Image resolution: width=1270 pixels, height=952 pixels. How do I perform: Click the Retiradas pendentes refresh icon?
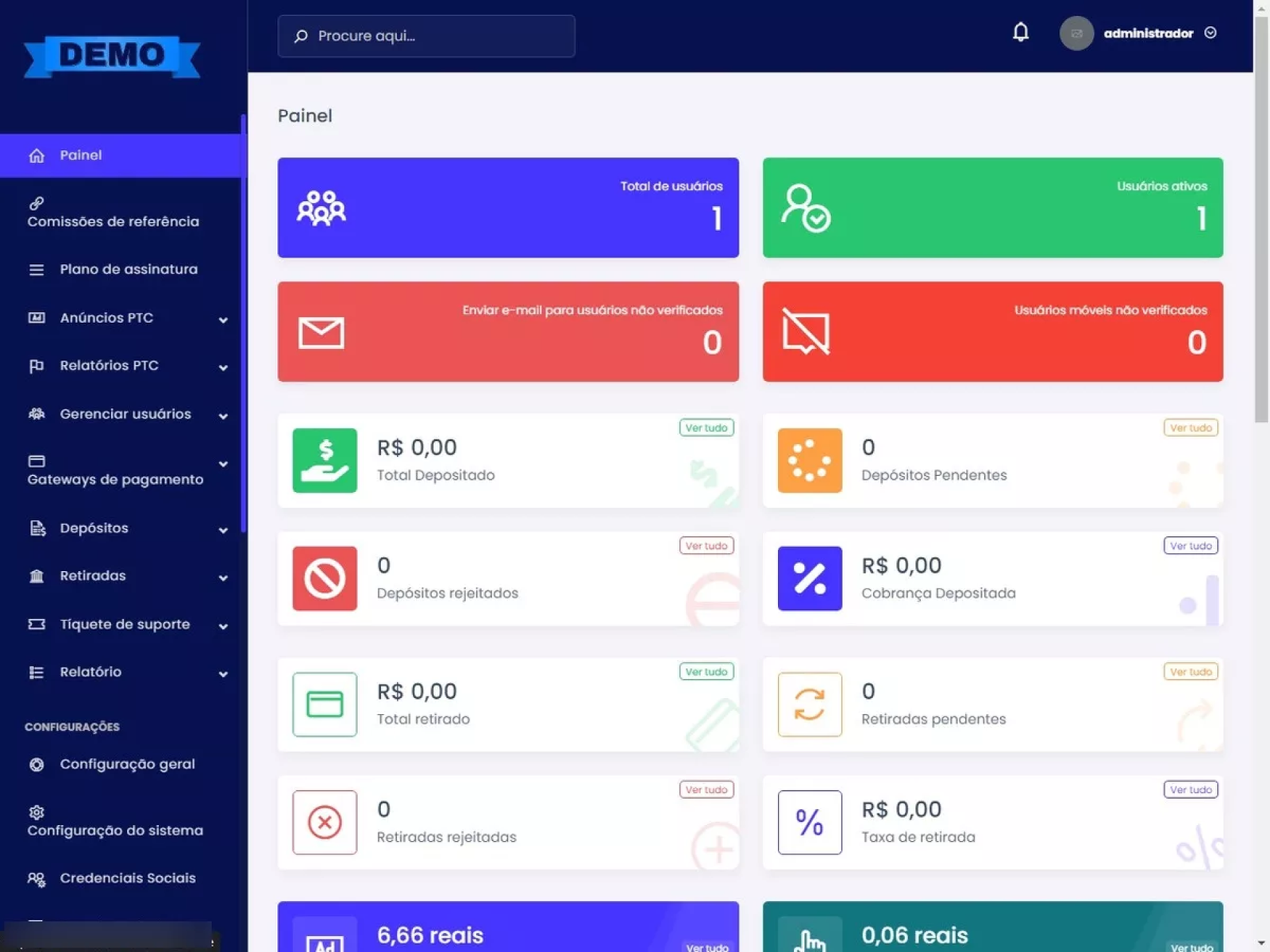pos(810,704)
